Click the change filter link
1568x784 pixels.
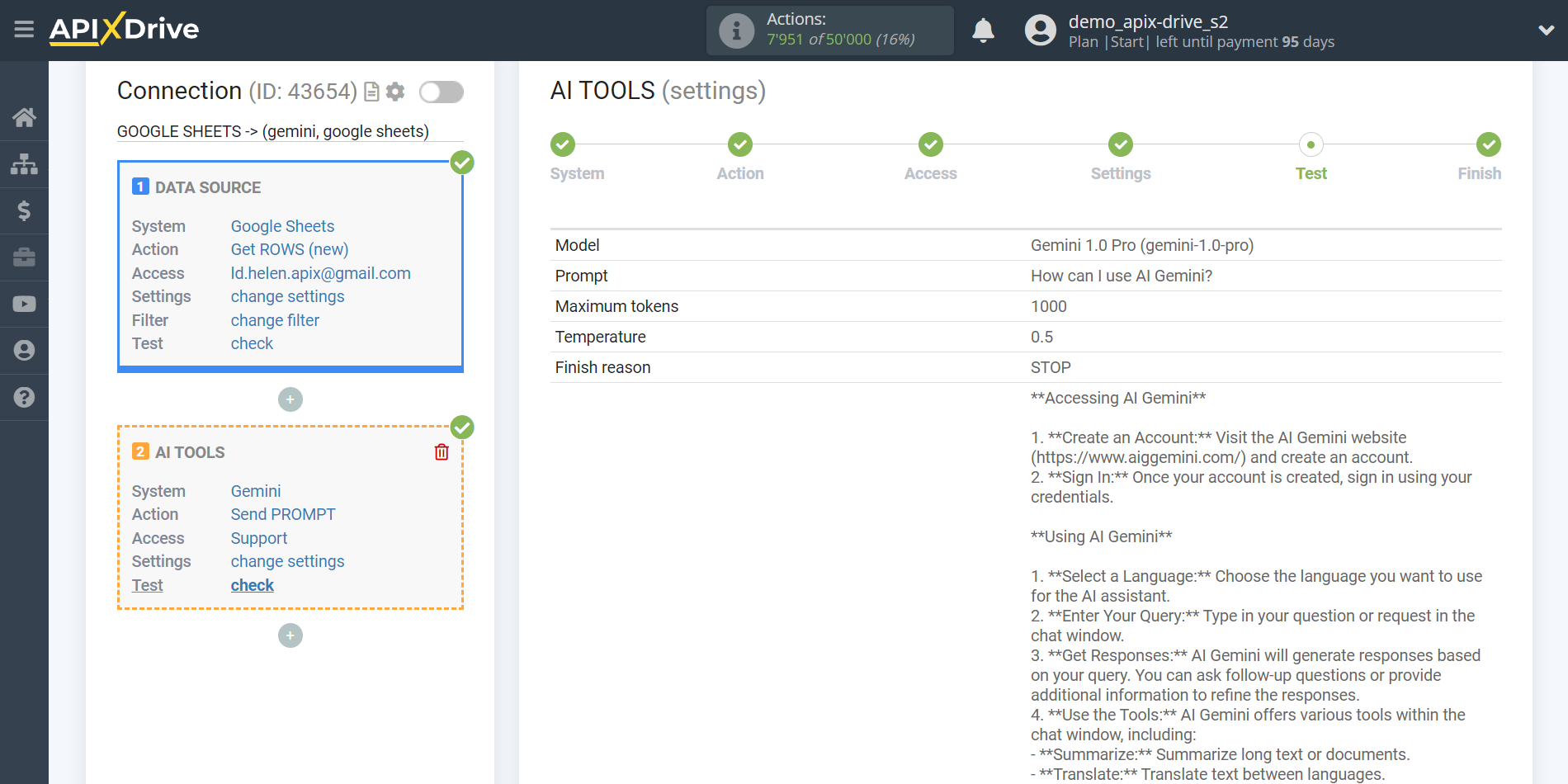(275, 320)
